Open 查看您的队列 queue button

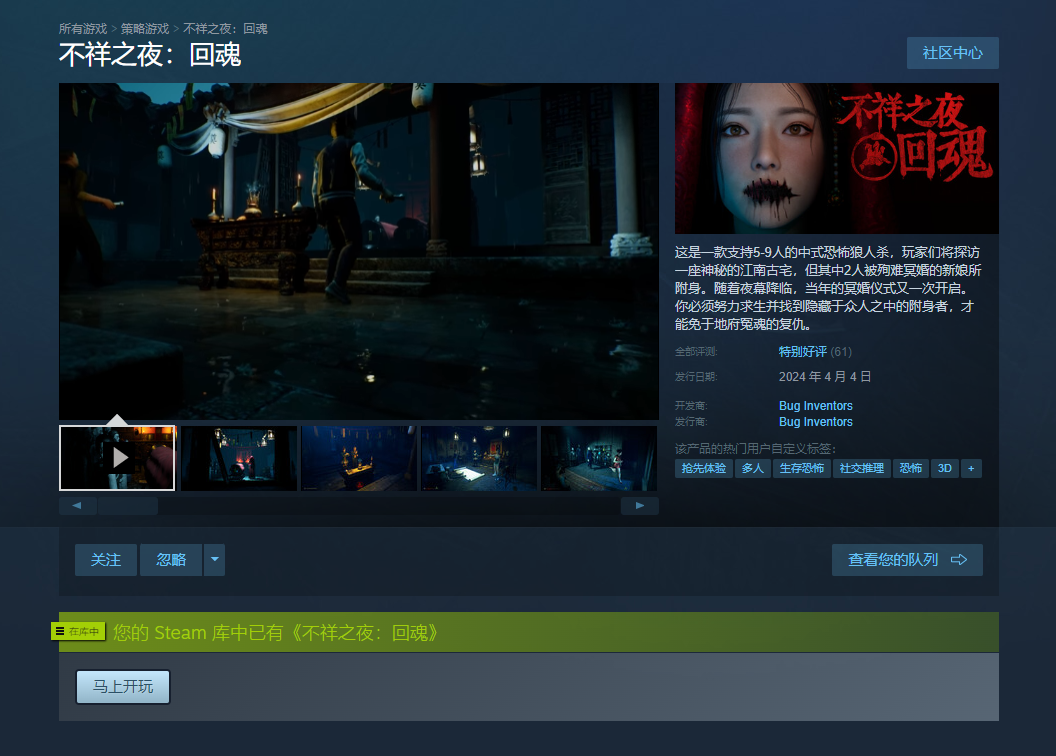(907, 560)
